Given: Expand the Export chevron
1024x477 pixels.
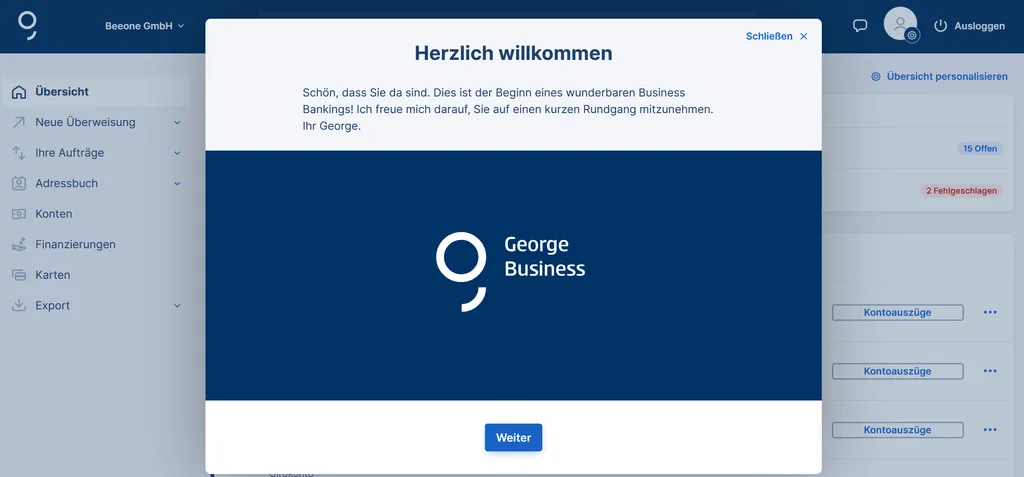Looking at the screenshot, I should click(177, 305).
